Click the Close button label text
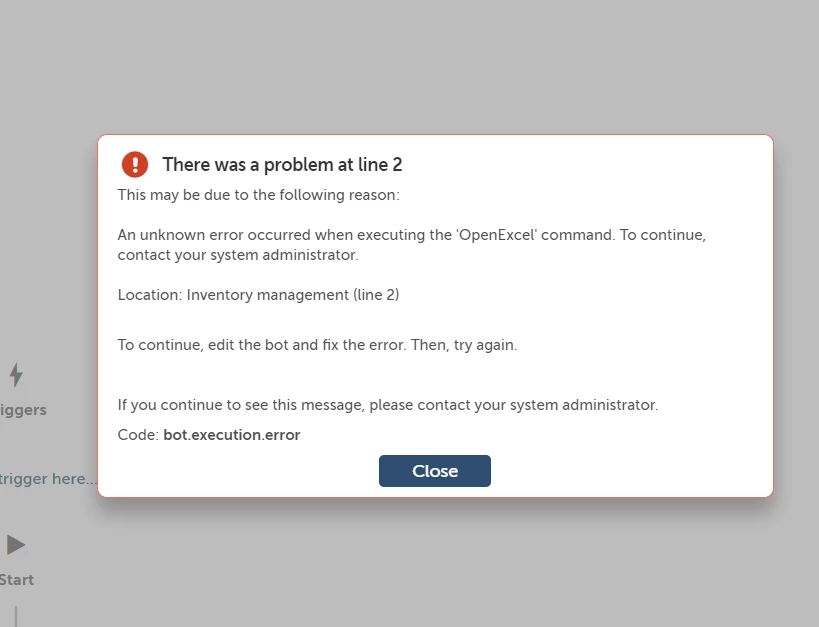 pyautogui.click(x=435, y=471)
